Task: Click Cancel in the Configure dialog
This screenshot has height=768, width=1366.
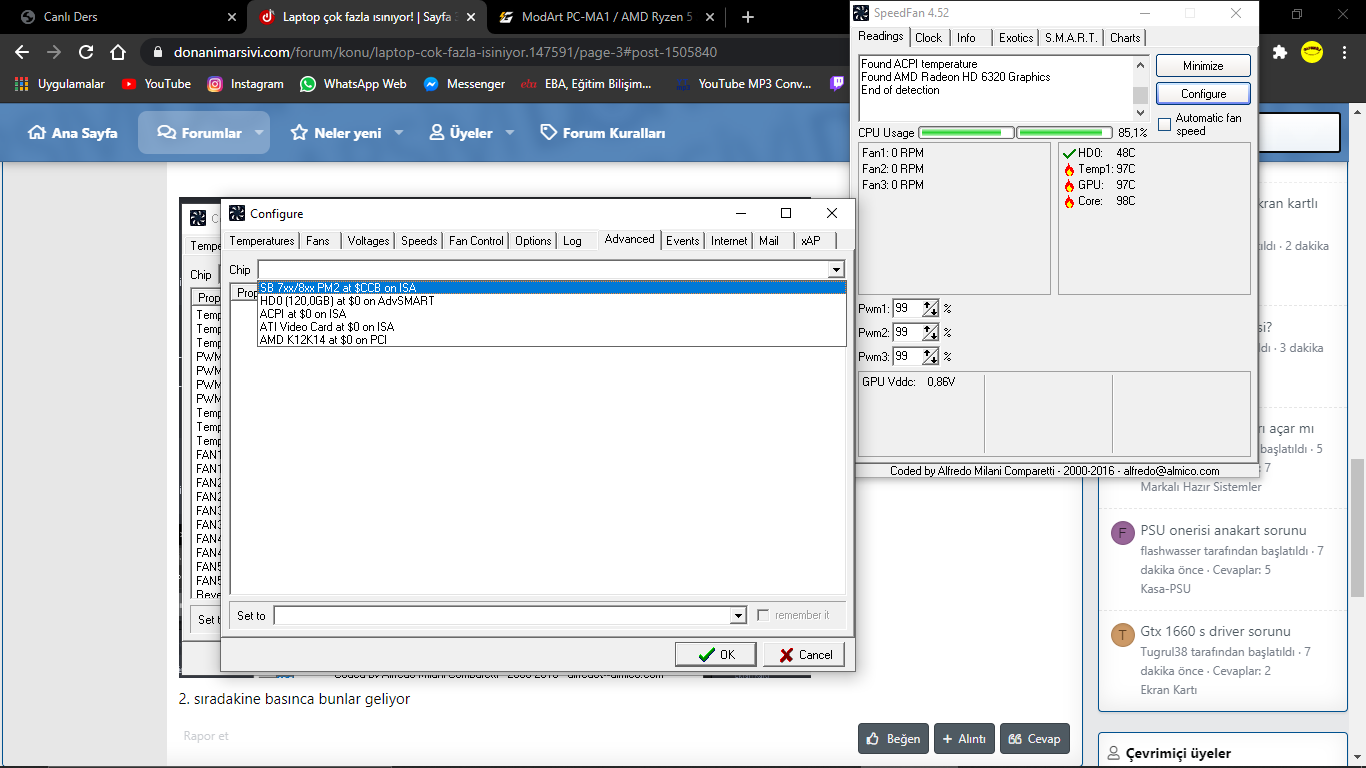Action: 804,655
